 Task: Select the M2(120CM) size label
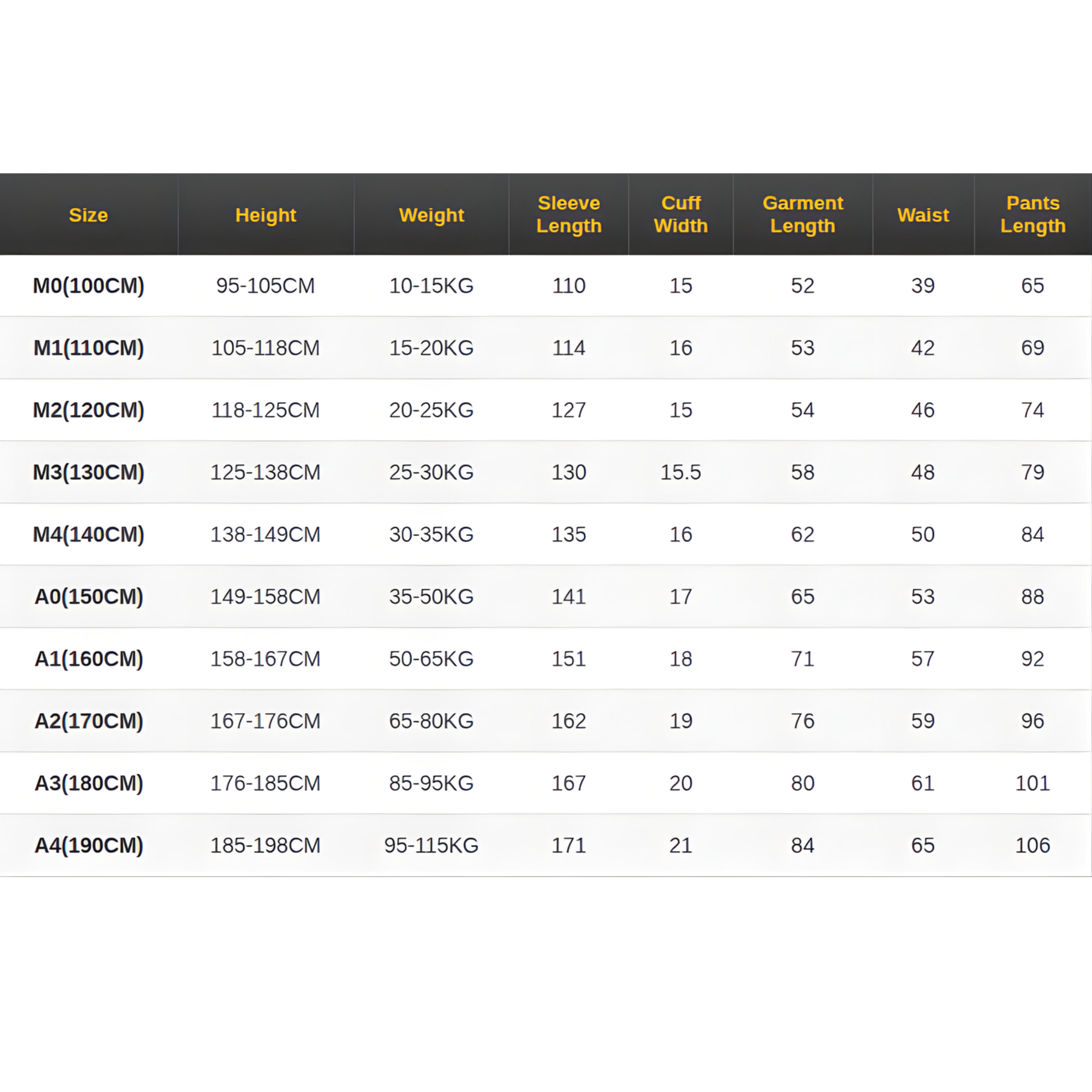[89, 410]
